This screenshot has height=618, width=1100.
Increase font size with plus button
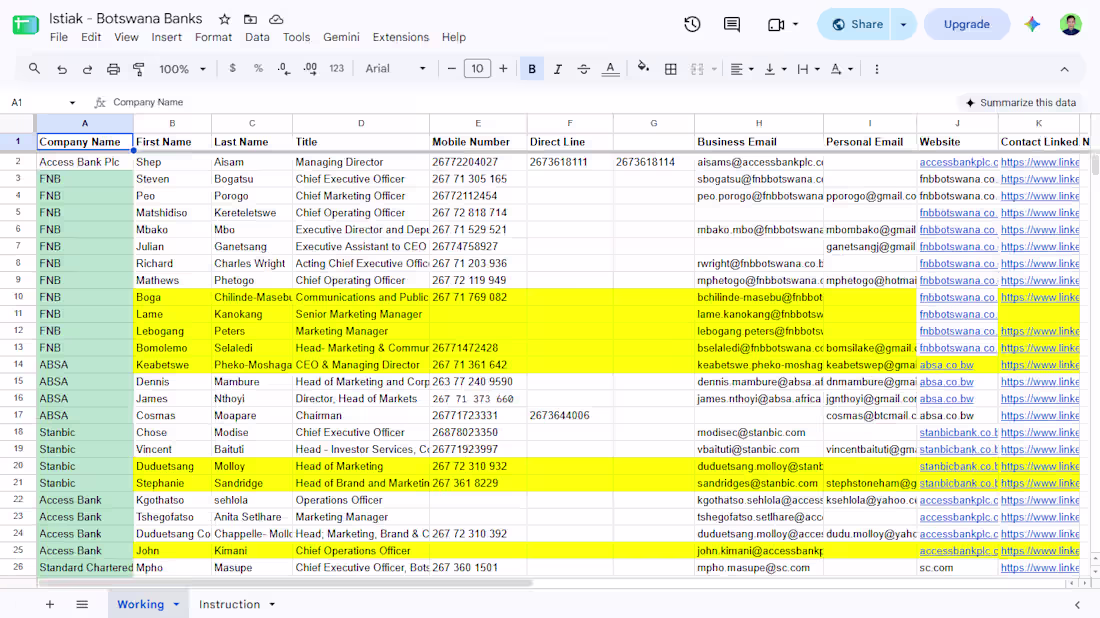(503, 69)
